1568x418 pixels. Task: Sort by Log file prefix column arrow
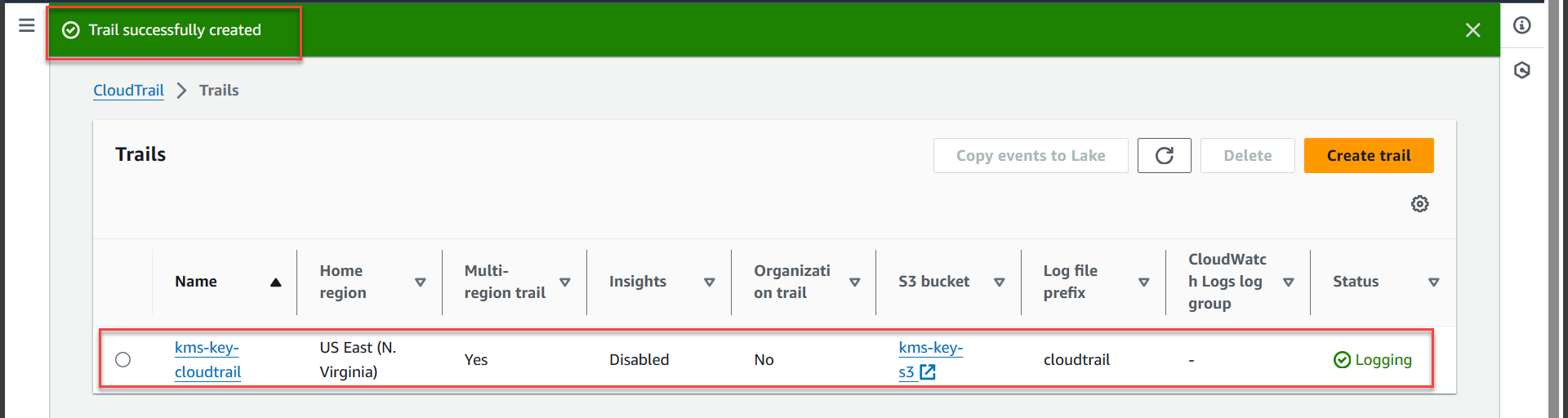pos(1144,282)
